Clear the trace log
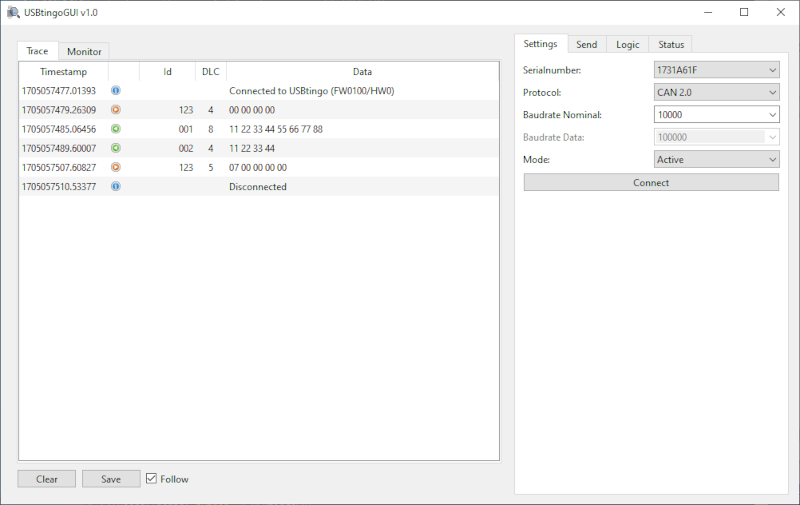Image resolution: width=800 pixels, height=505 pixels. point(47,479)
